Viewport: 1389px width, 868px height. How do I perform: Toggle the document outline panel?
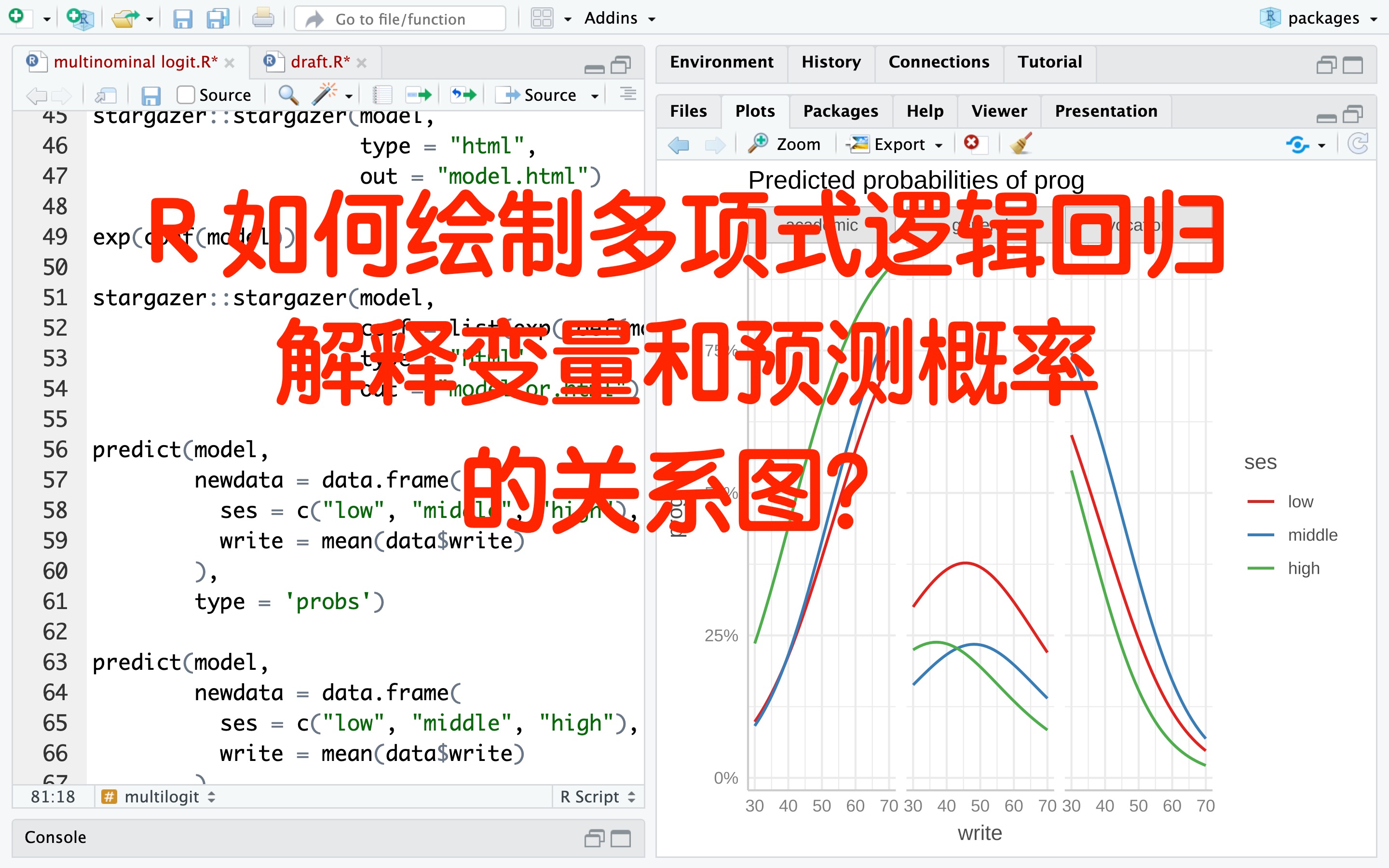pos(627,94)
